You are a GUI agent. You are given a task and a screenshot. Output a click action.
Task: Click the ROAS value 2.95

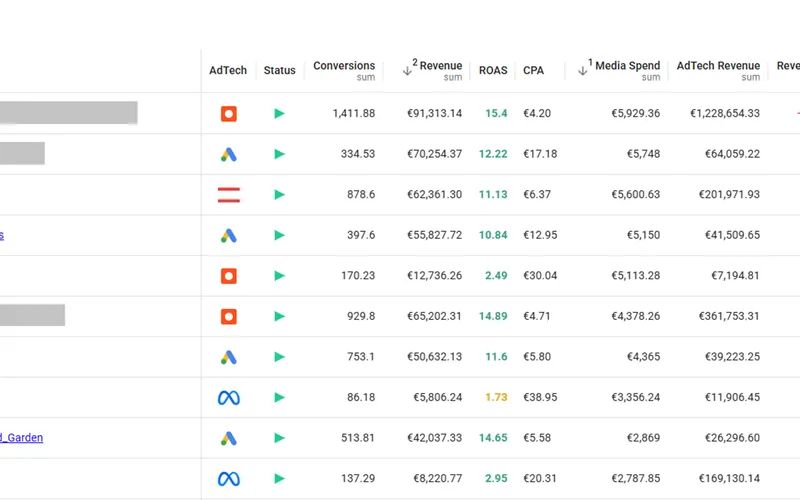click(496, 478)
